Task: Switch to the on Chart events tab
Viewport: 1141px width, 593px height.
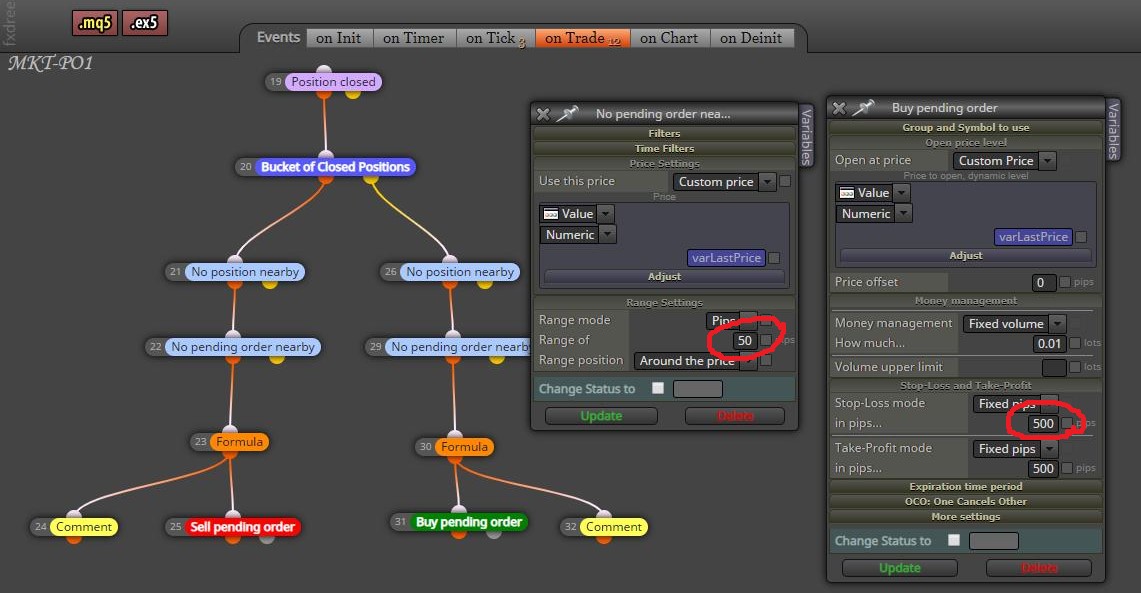Action: click(669, 38)
